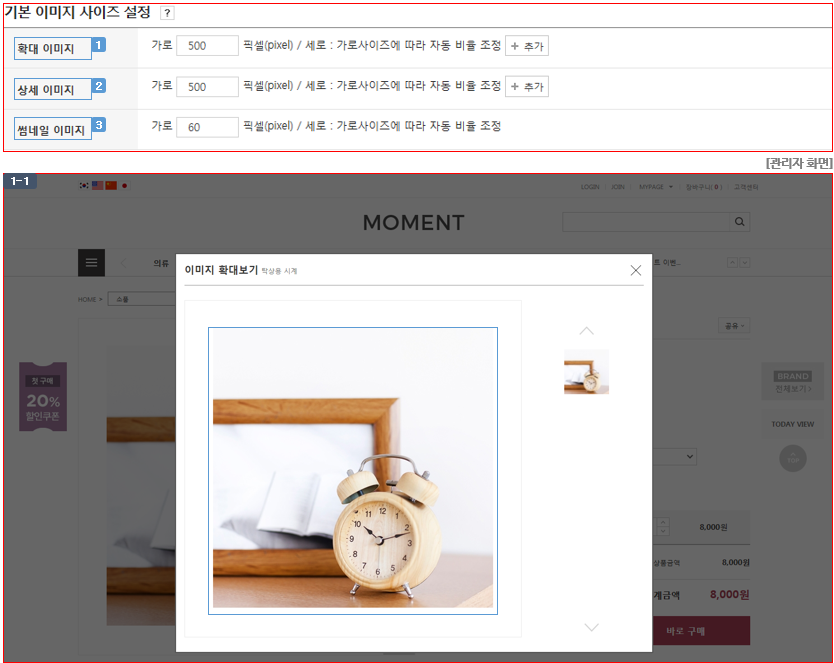Image resolution: width=834 pixels, height=663 pixels.
Task: Click the enlarged clock image in the popup
Action: click(x=353, y=471)
